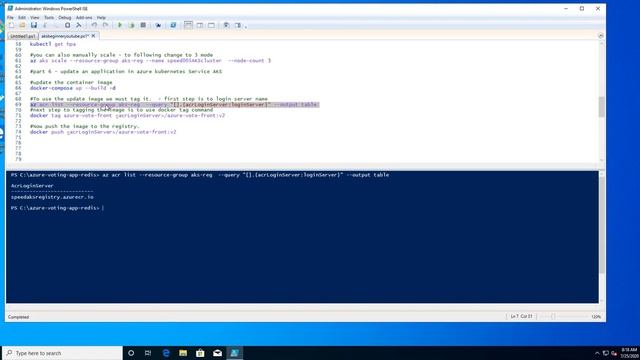Click the PowerShell ISE taskbar icon

(x=234, y=353)
